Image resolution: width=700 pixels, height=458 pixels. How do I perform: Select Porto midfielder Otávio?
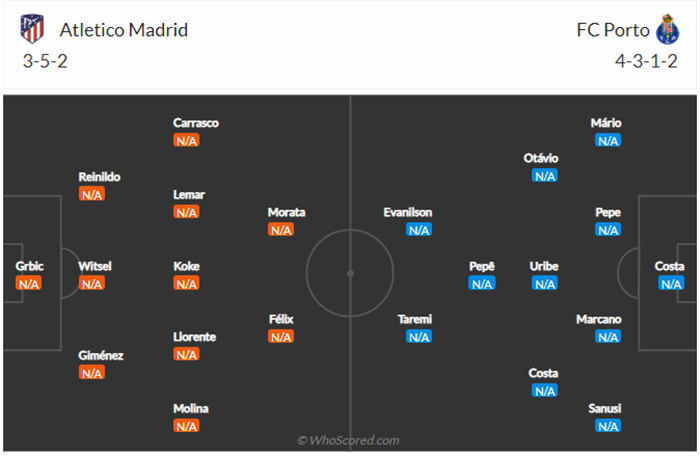(x=541, y=158)
